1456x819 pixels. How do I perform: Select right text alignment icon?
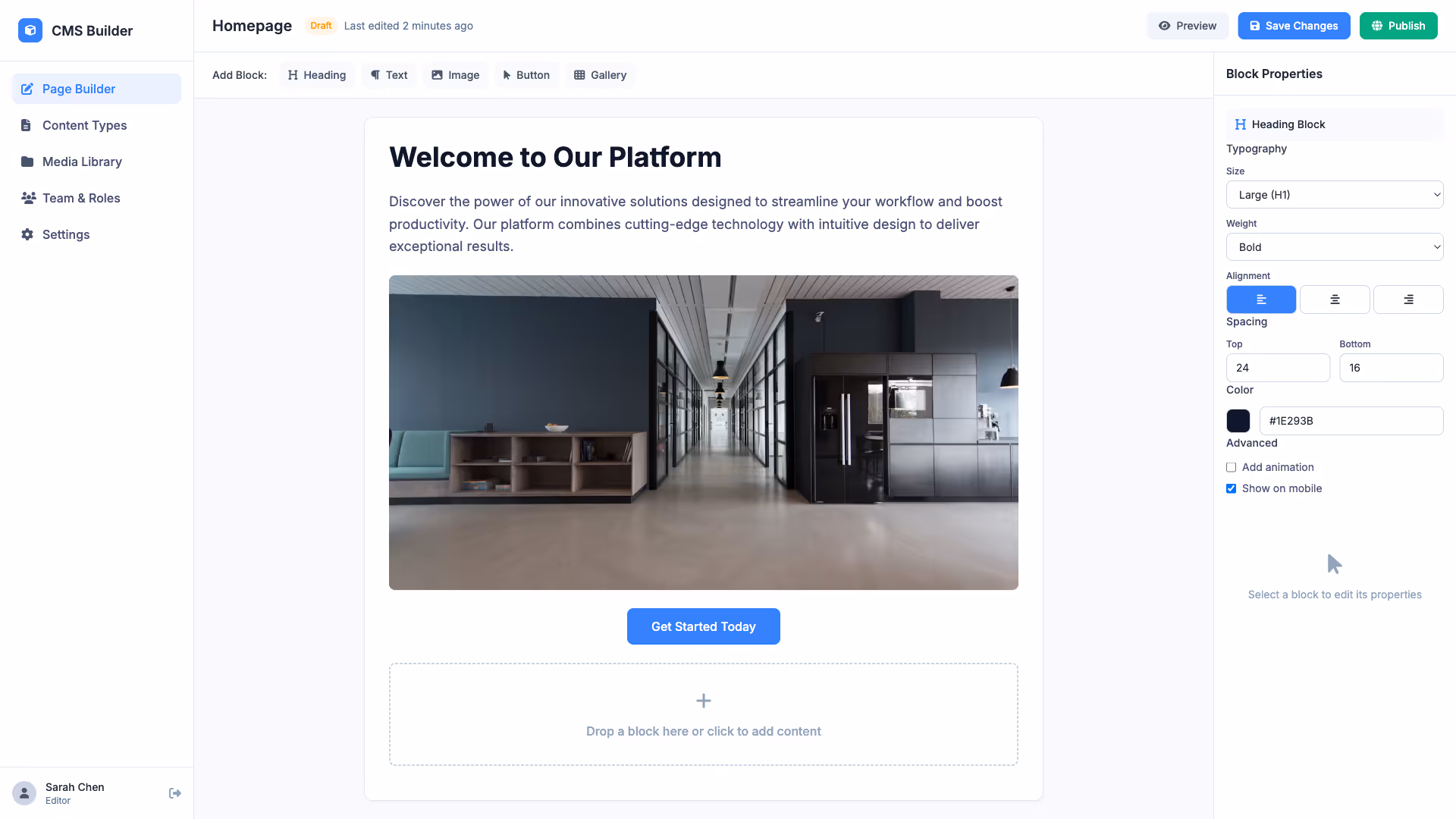pos(1408,300)
